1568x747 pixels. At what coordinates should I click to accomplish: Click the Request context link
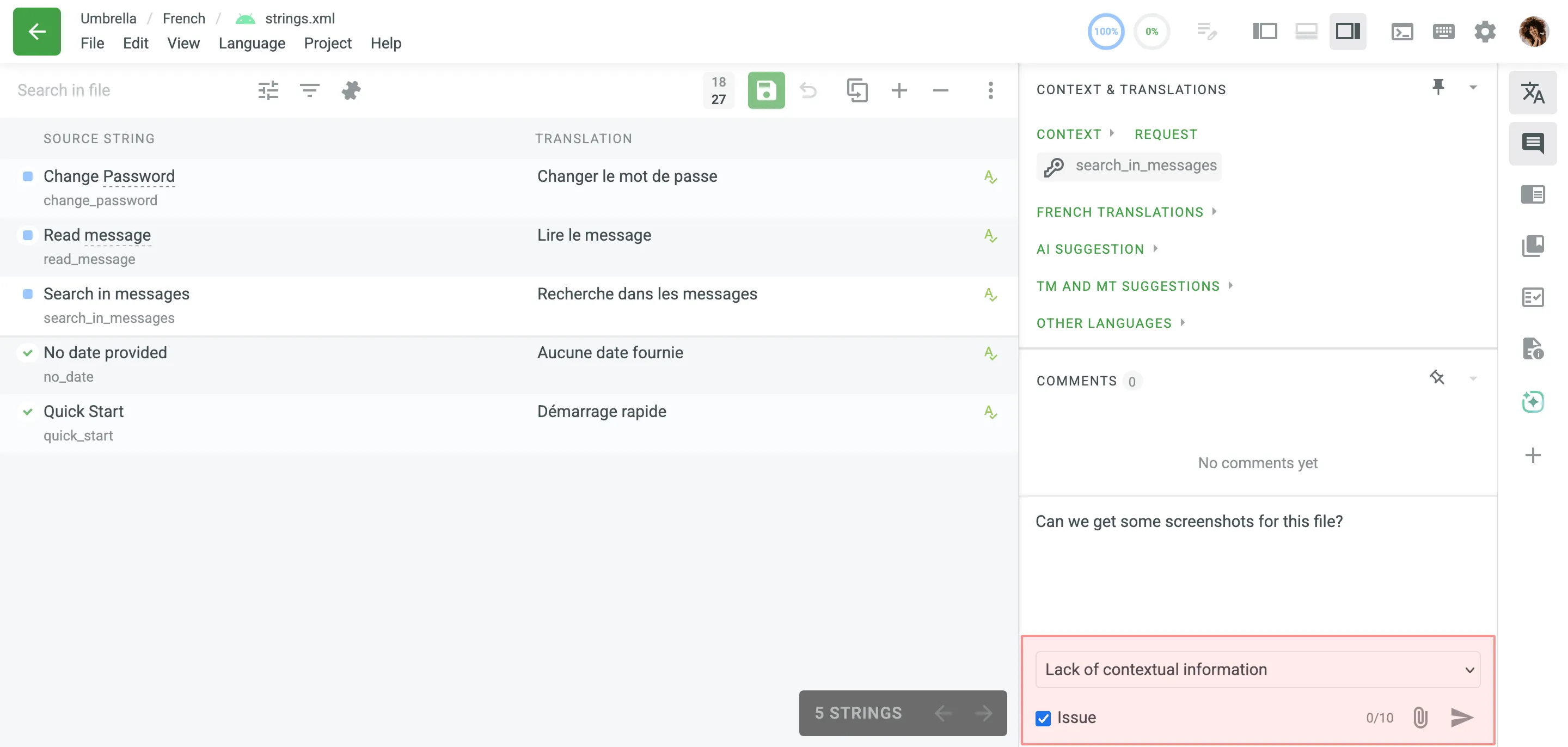click(x=1165, y=134)
